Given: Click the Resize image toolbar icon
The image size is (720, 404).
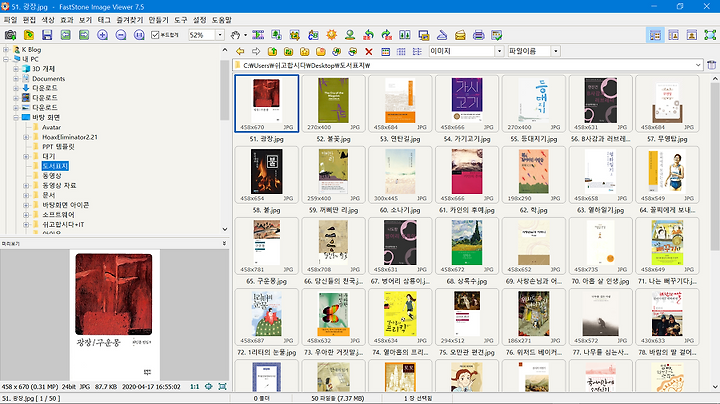Looking at the screenshot, I should point(276,35).
